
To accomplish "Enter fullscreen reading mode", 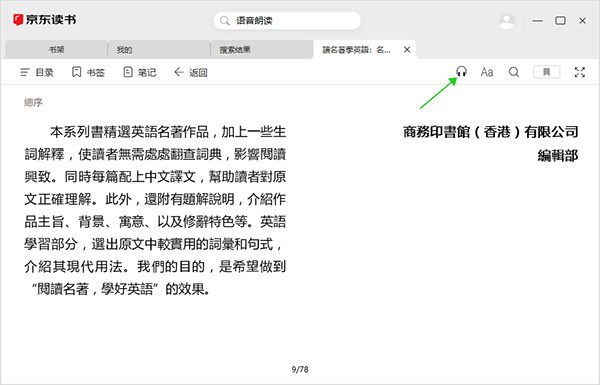I will point(580,72).
